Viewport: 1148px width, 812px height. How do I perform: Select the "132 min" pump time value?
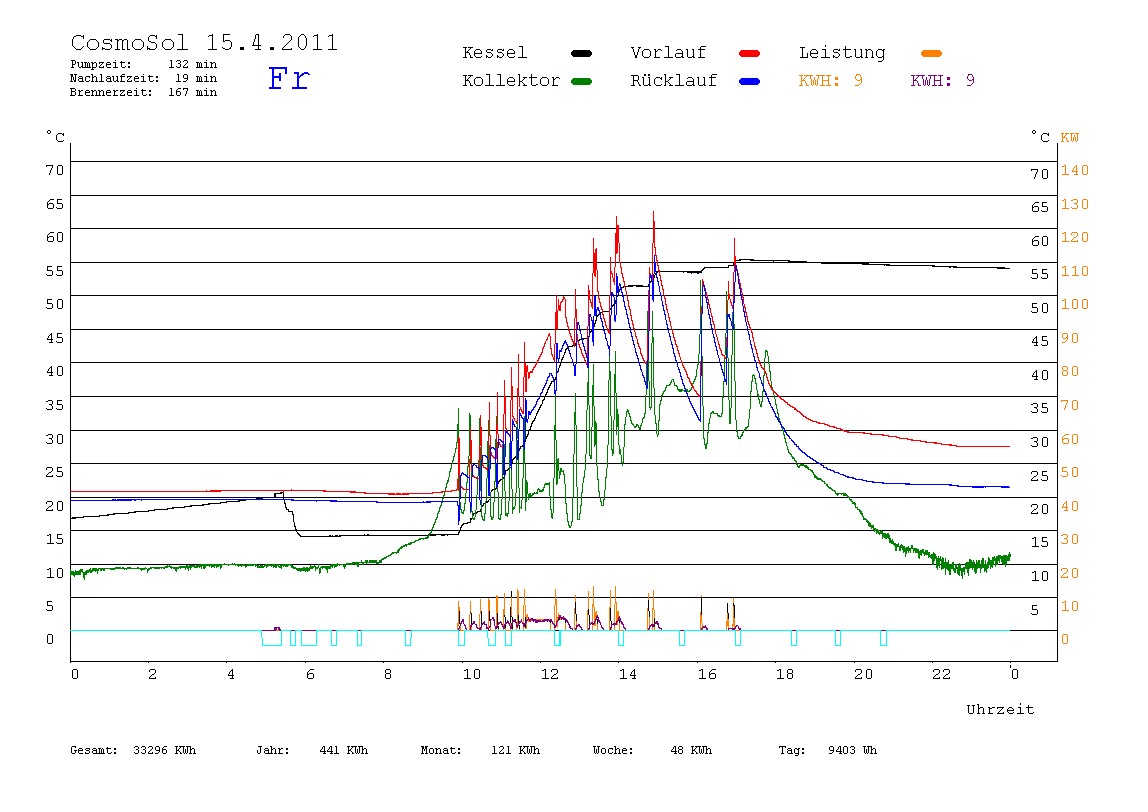tap(193, 64)
